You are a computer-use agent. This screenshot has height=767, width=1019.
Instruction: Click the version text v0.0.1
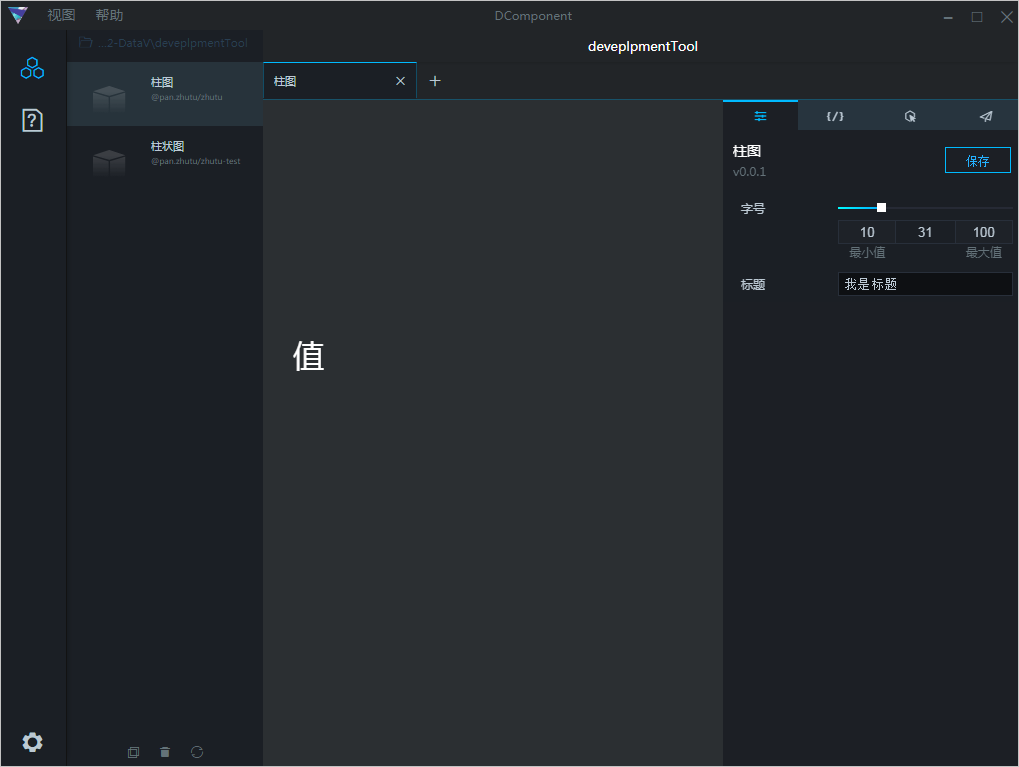click(x=749, y=172)
